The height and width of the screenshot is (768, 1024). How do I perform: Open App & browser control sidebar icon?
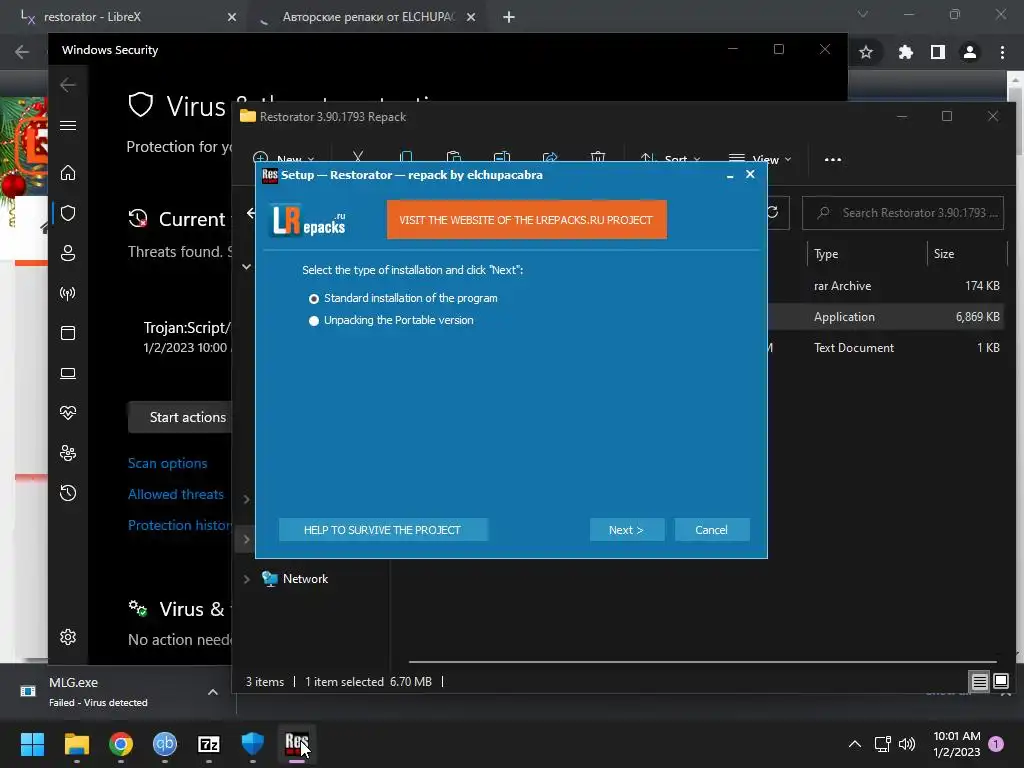tap(68, 333)
